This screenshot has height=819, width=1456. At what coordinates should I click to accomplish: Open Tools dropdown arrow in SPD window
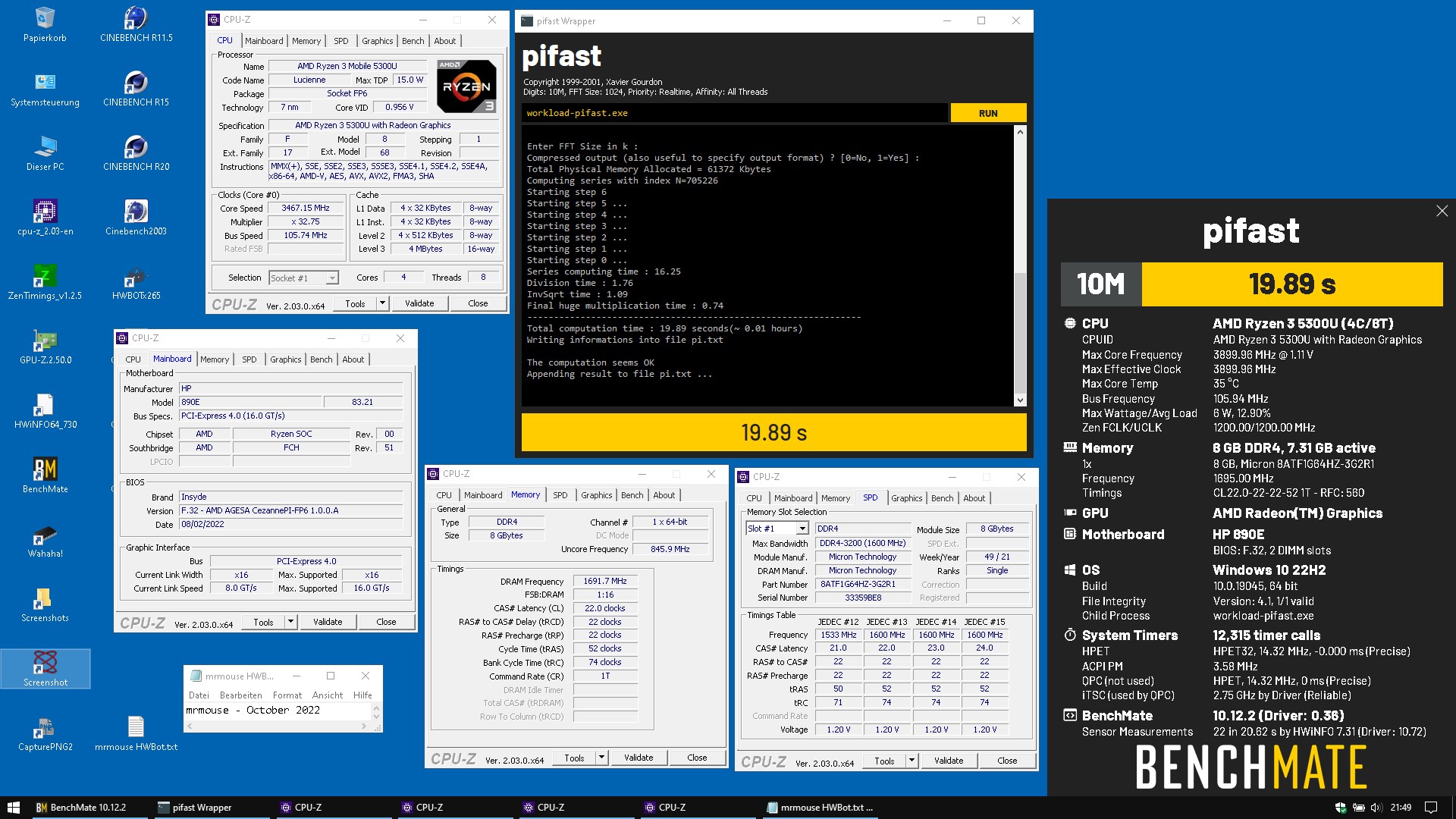912,761
